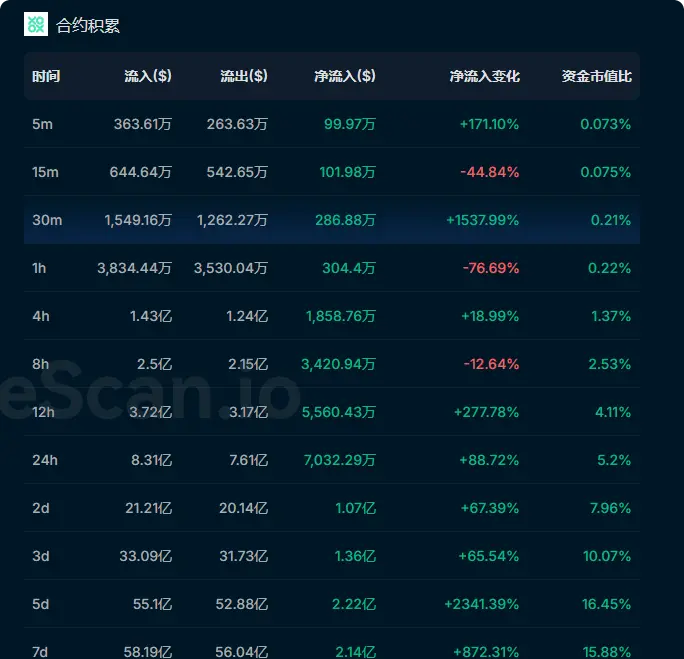This screenshot has width=684, height=659.
Task: Click the 合约积累 title text
Action: pos(88,26)
